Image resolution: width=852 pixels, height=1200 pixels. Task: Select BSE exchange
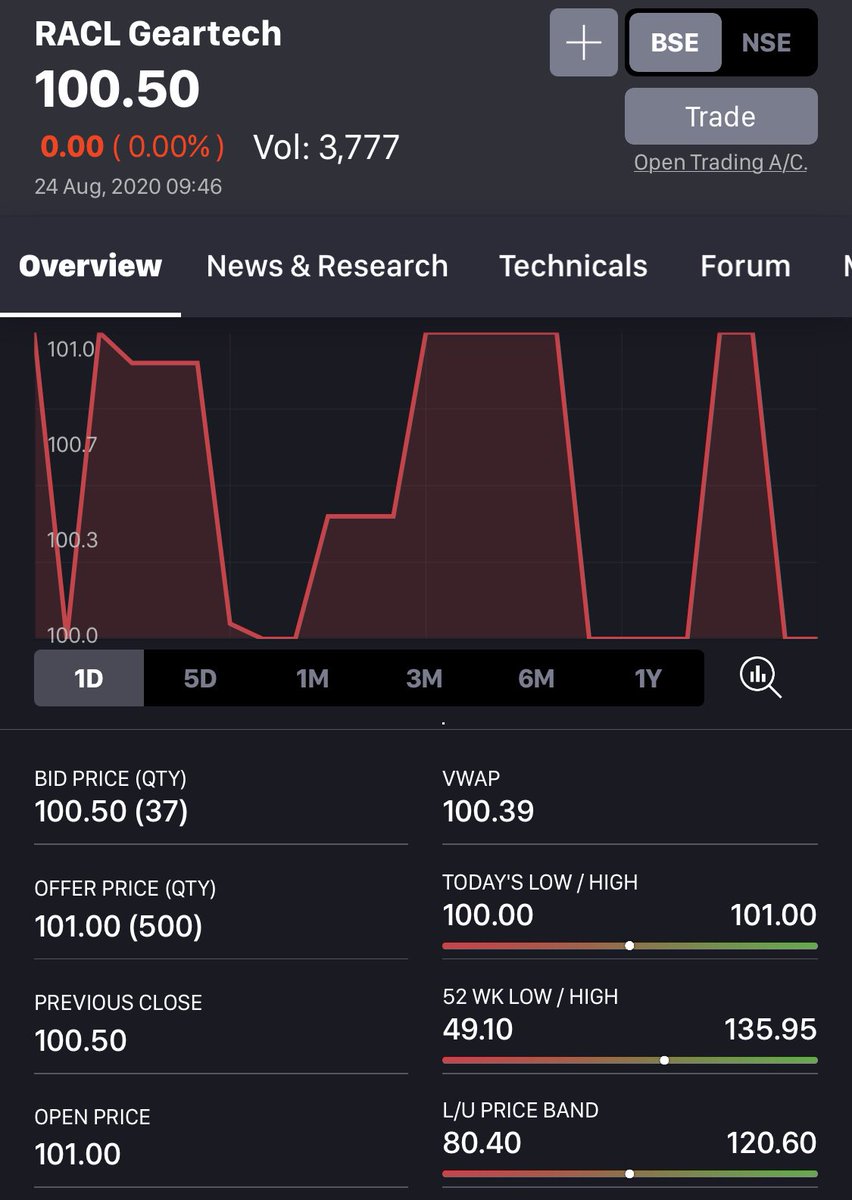[675, 43]
